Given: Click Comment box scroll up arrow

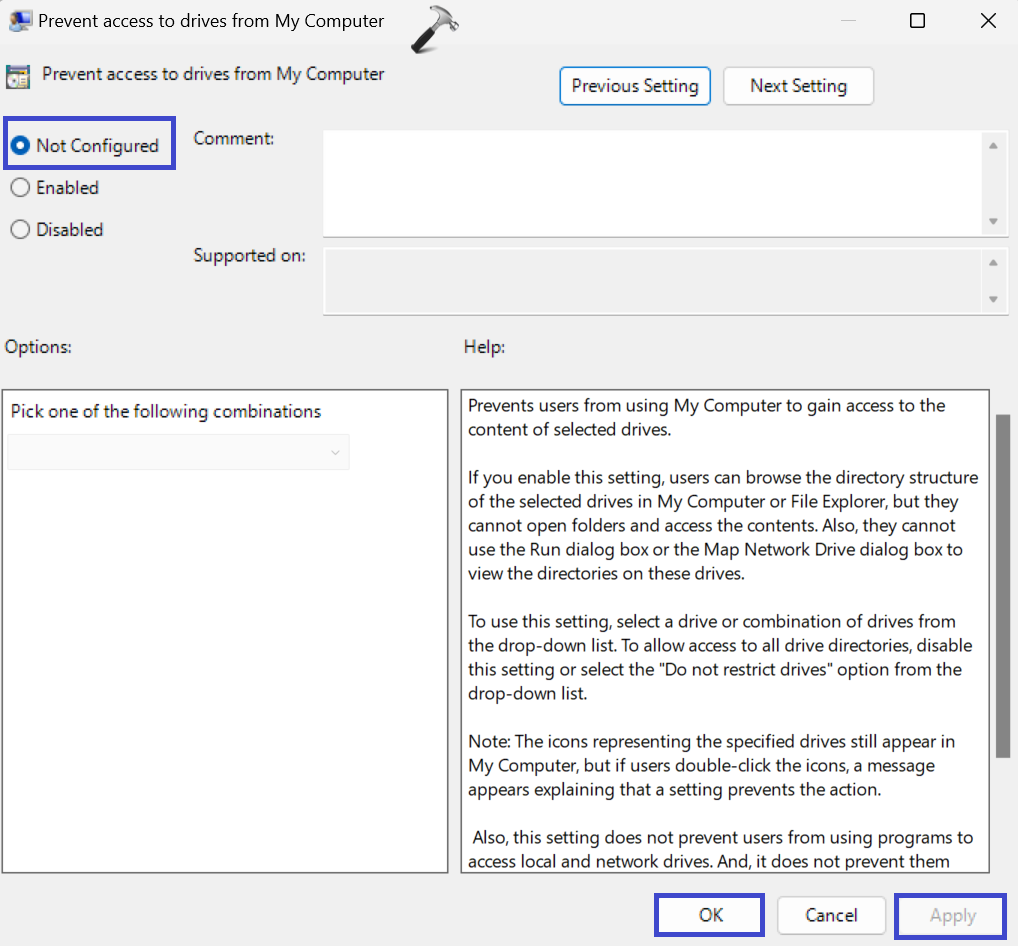Looking at the screenshot, I should tap(993, 146).
